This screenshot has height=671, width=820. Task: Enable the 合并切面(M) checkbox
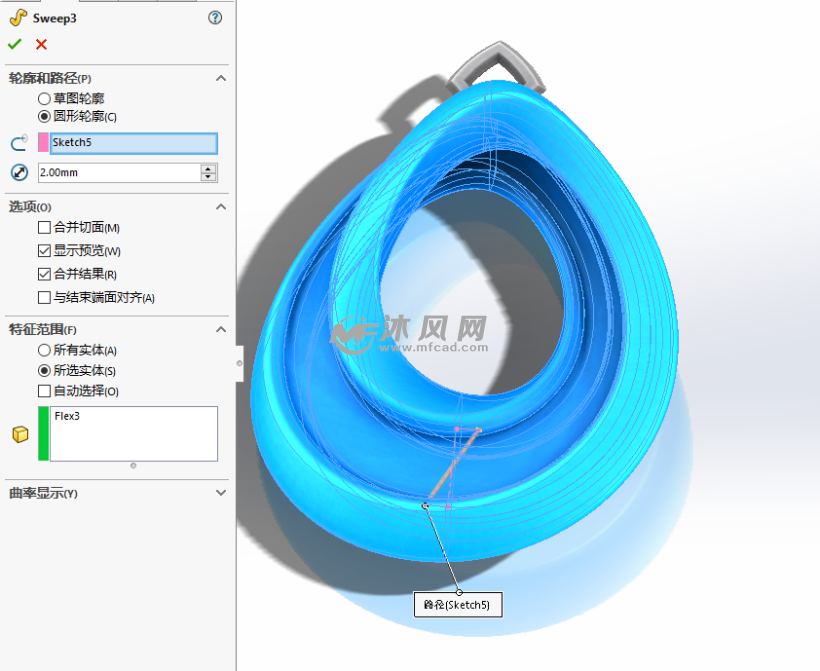pos(44,228)
